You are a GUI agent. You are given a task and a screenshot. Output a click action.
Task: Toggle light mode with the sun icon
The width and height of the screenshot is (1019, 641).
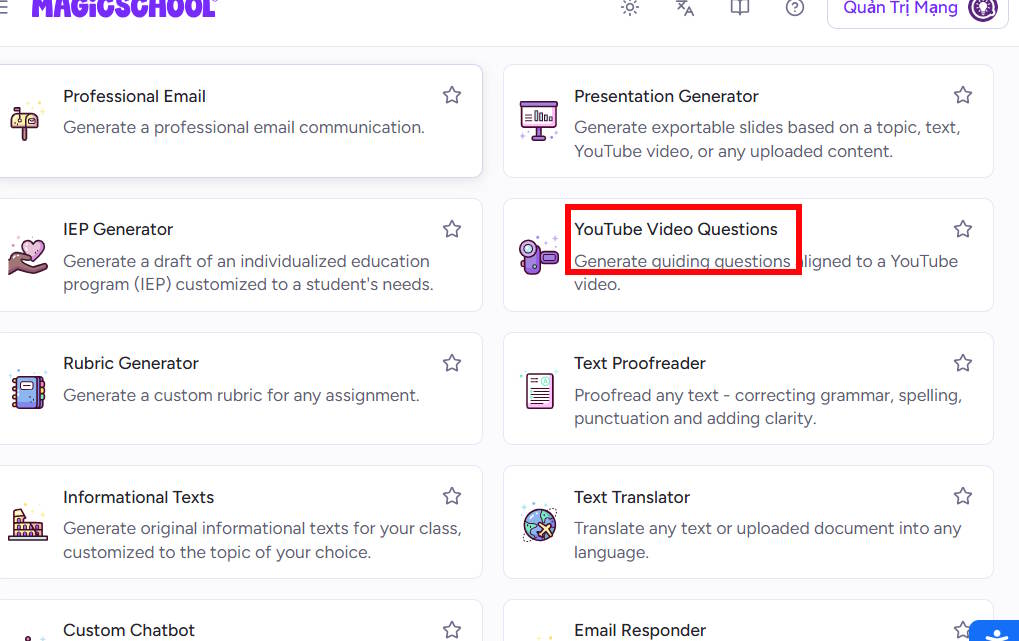(629, 9)
